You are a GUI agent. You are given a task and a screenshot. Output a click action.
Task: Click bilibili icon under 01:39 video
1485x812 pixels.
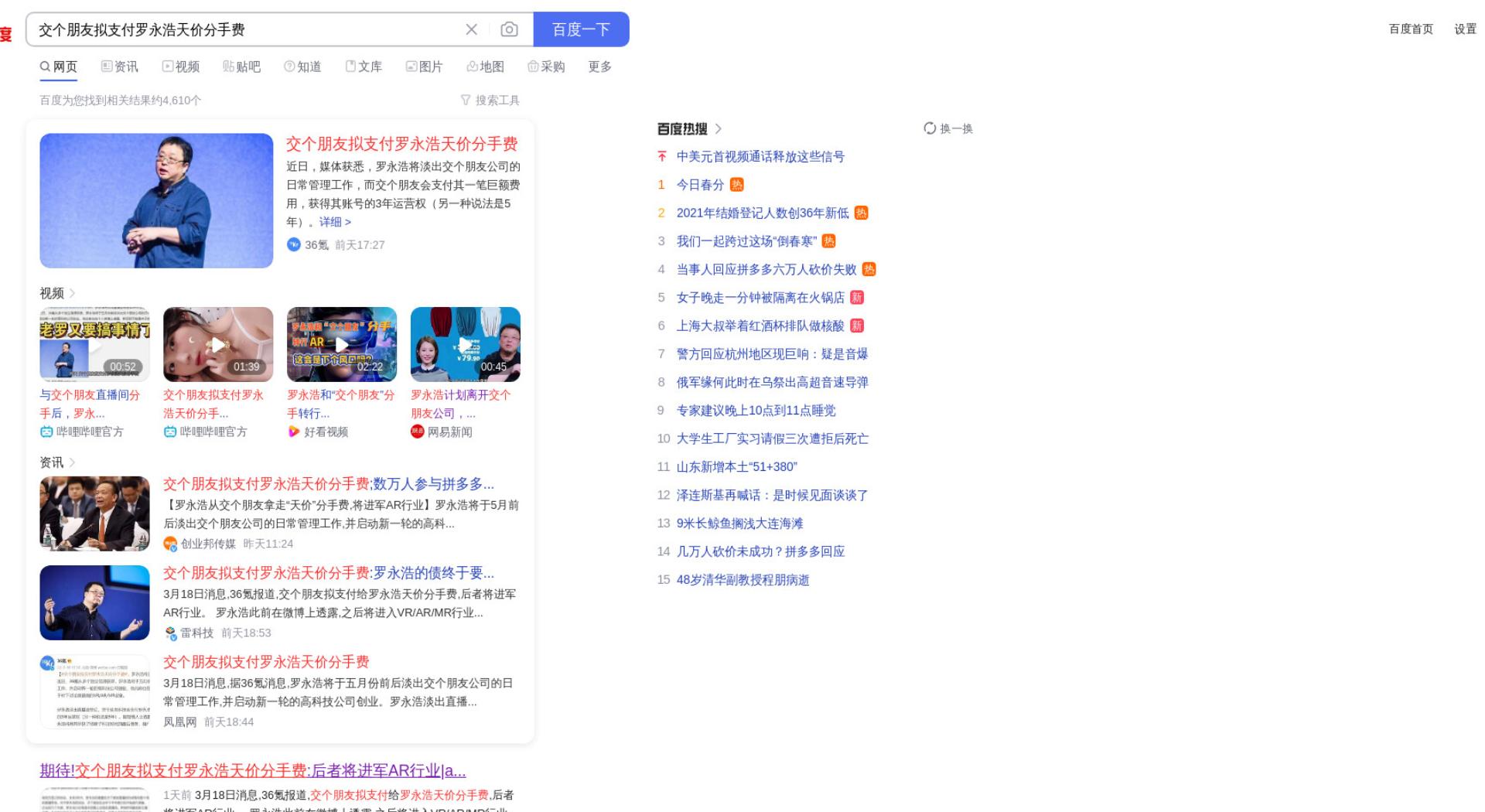pos(170,432)
